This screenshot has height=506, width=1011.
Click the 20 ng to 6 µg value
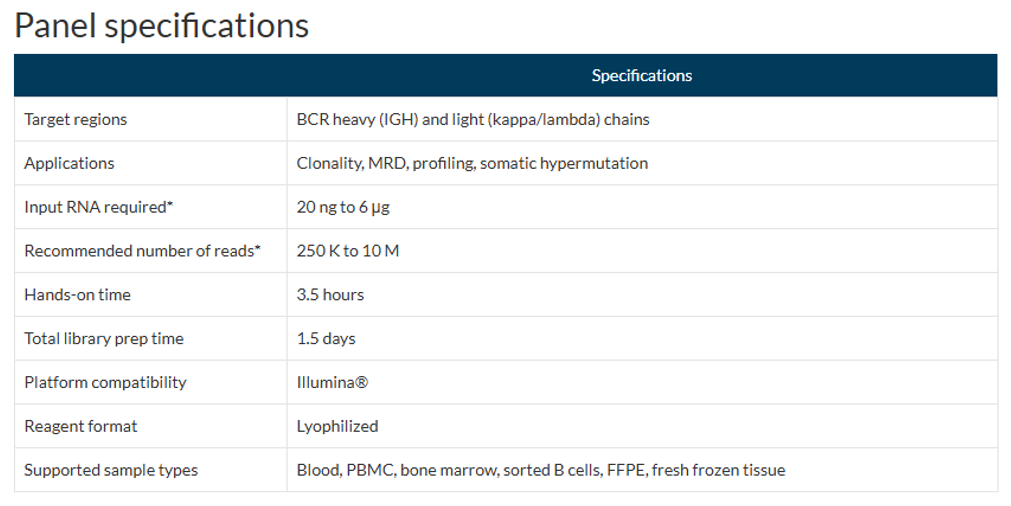(x=343, y=207)
